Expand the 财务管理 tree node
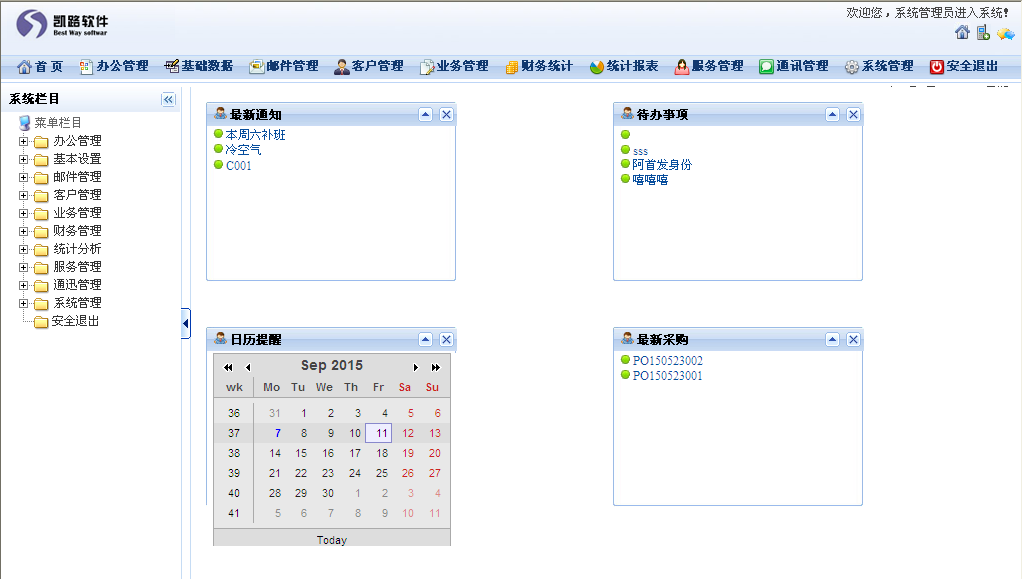 coord(23,231)
